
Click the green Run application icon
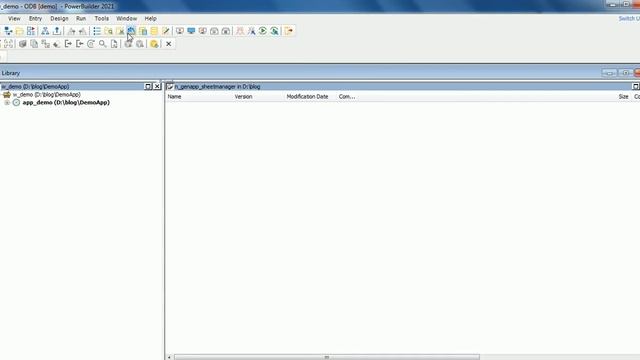click(263, 31)
